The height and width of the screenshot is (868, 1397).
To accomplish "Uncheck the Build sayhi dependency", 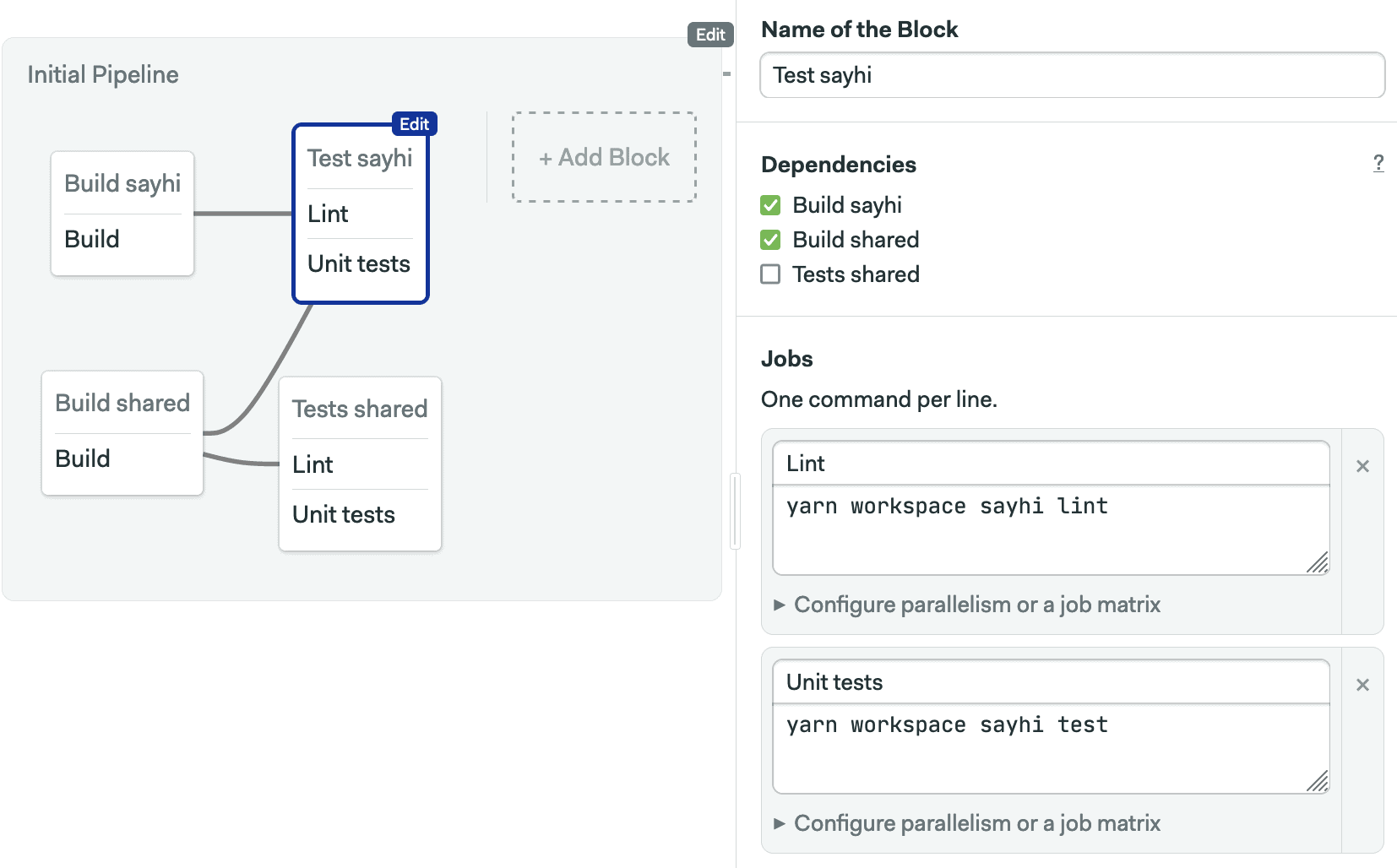I will pos(770,205).
